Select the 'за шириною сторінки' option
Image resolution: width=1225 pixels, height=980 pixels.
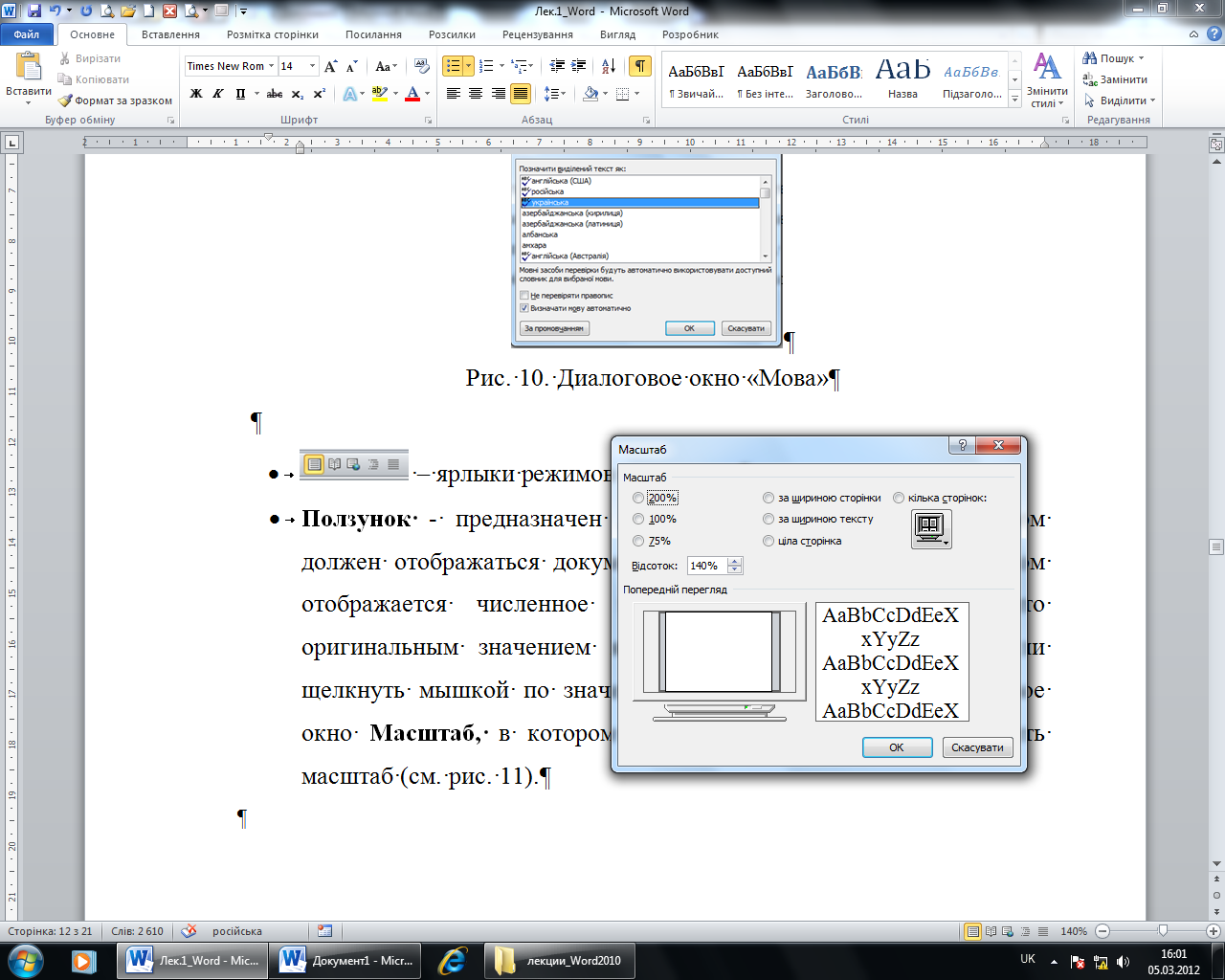[768, 498]
